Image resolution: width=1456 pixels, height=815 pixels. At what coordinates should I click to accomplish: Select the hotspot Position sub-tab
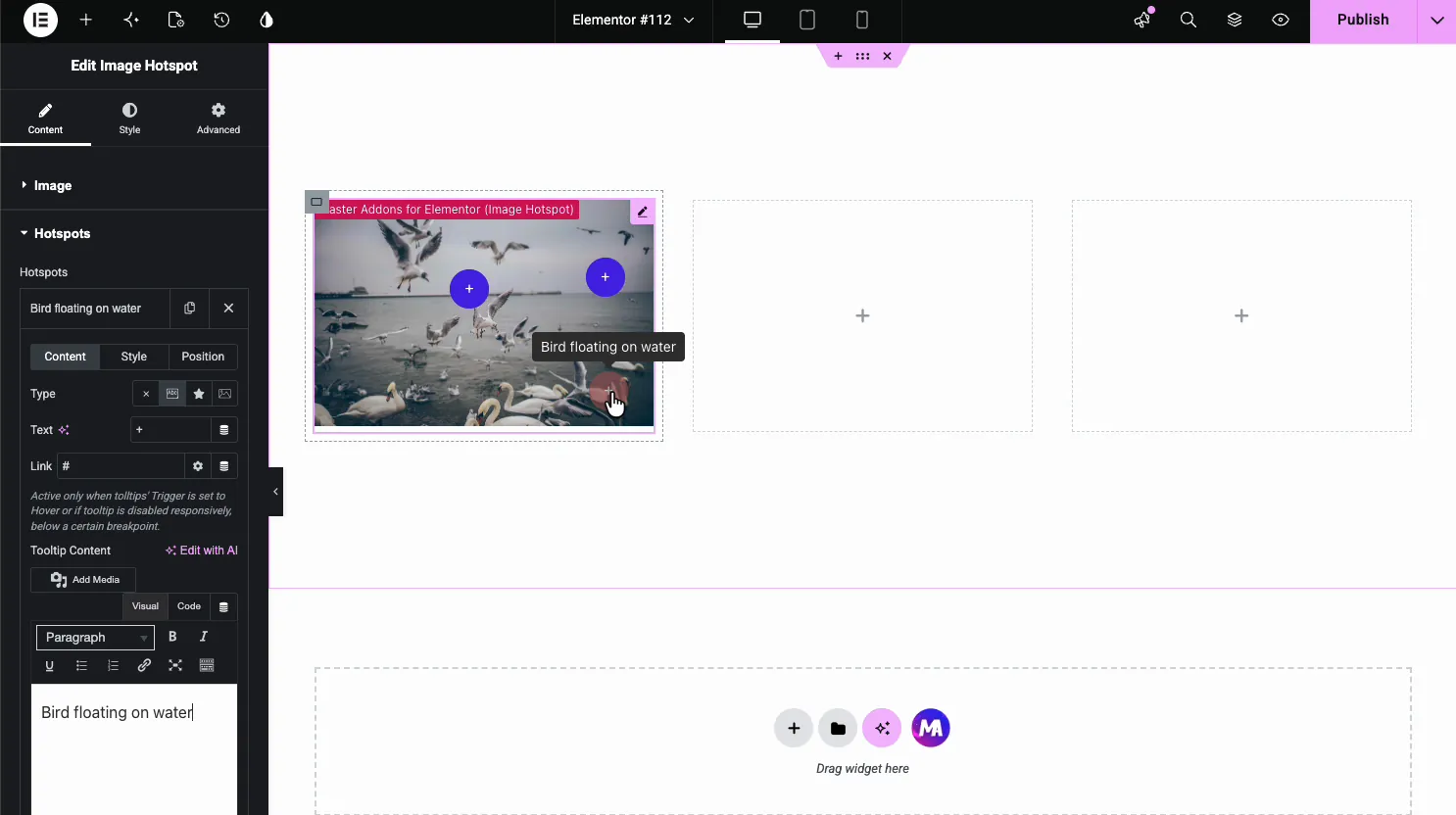click(x=203, y=357)
